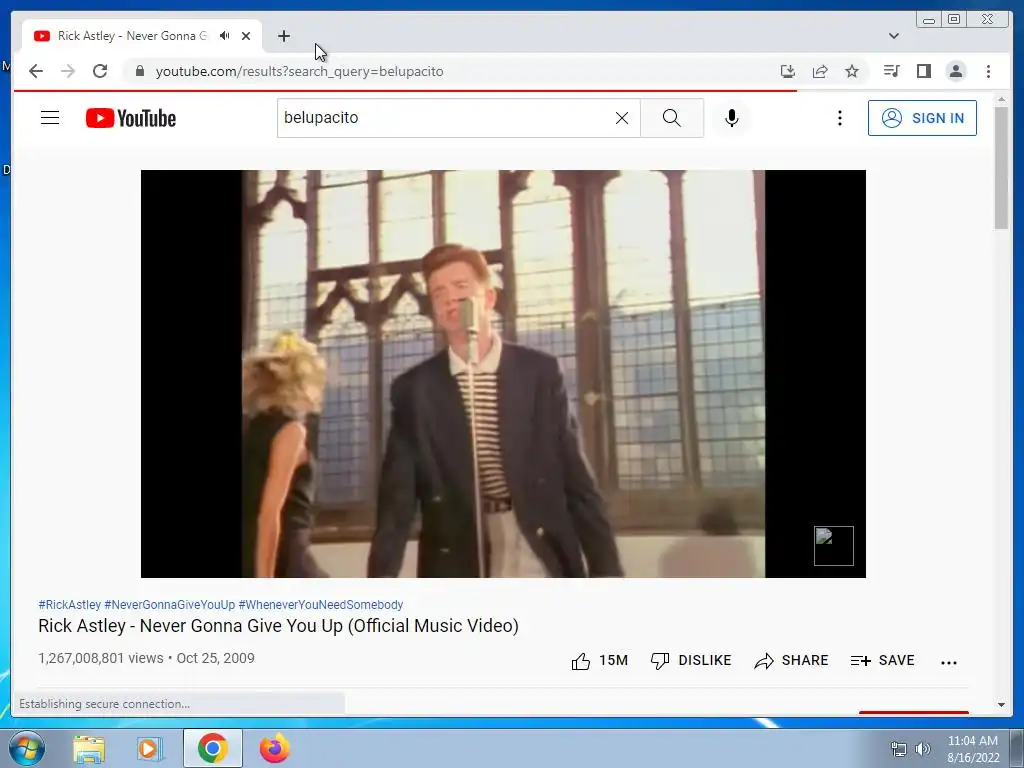Click the DISLIKE button

click(x=691, y=661)
